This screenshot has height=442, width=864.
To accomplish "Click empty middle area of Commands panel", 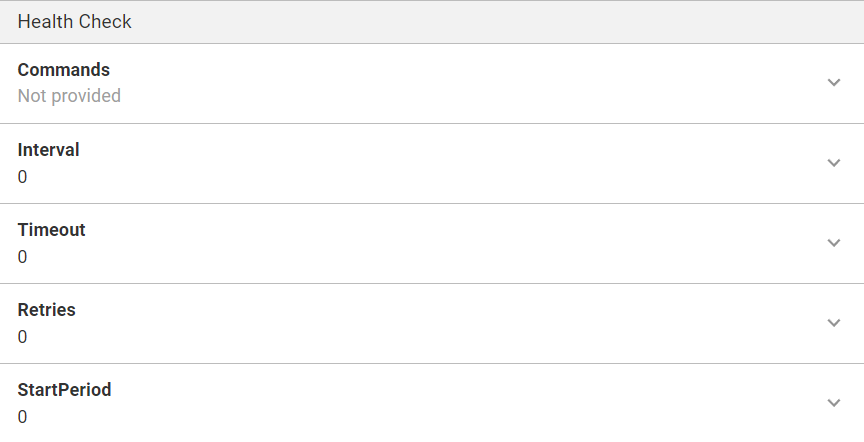I will (x=432, y=83).
